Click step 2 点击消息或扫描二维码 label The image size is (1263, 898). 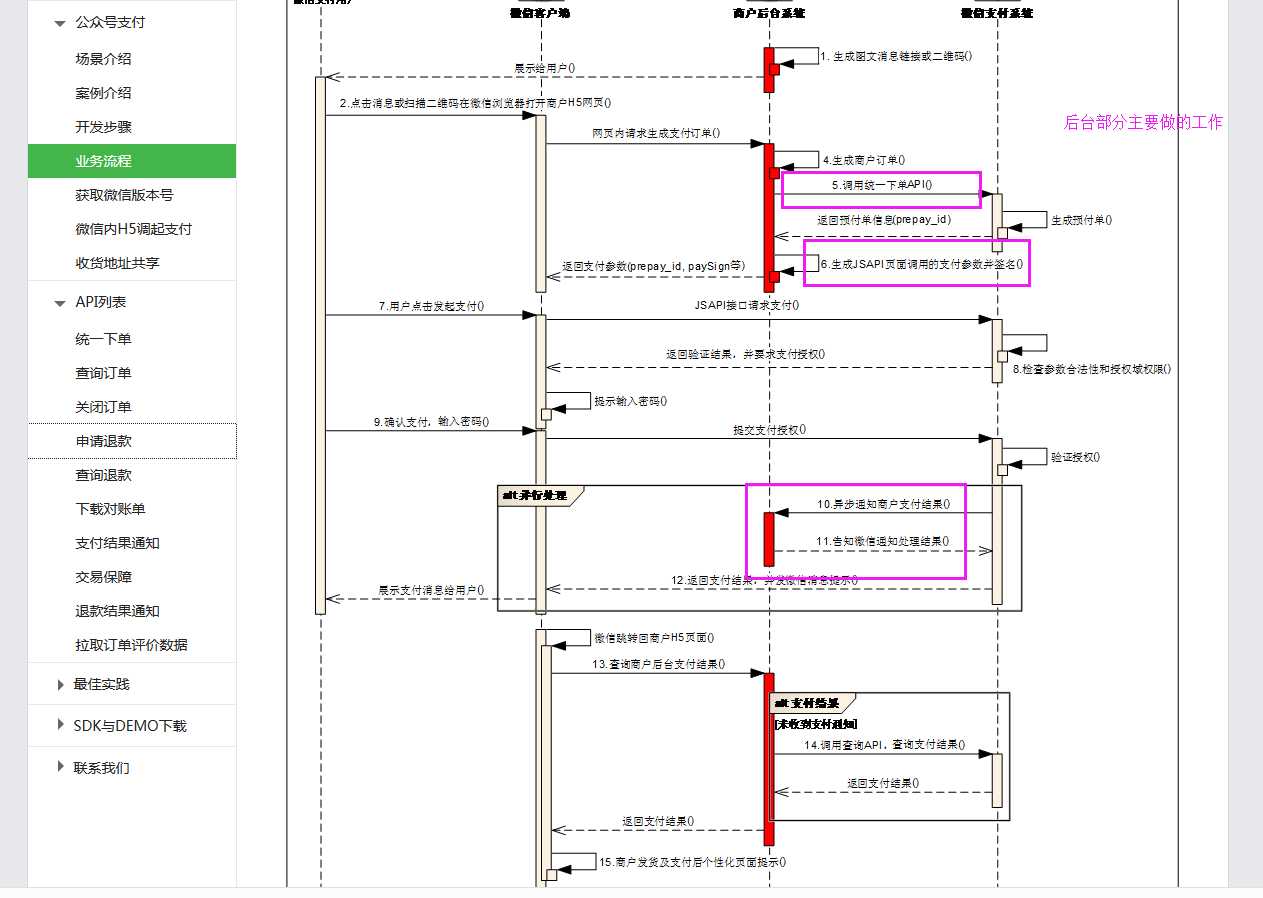(x=475, y=102)
